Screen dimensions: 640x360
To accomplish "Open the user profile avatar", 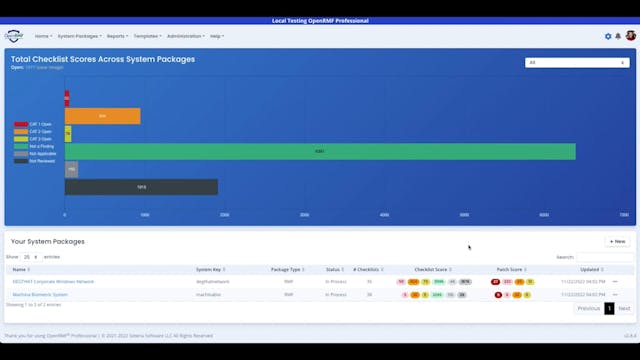I will pos(631,36).
